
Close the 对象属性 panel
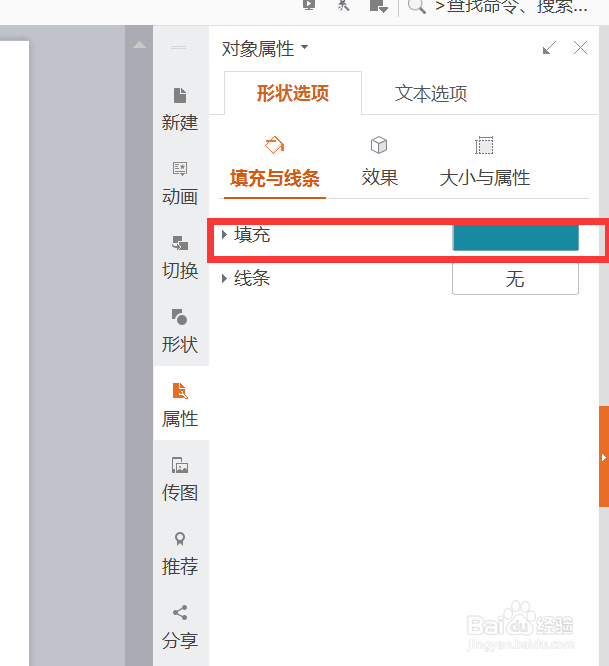click(x=581, y=48)
